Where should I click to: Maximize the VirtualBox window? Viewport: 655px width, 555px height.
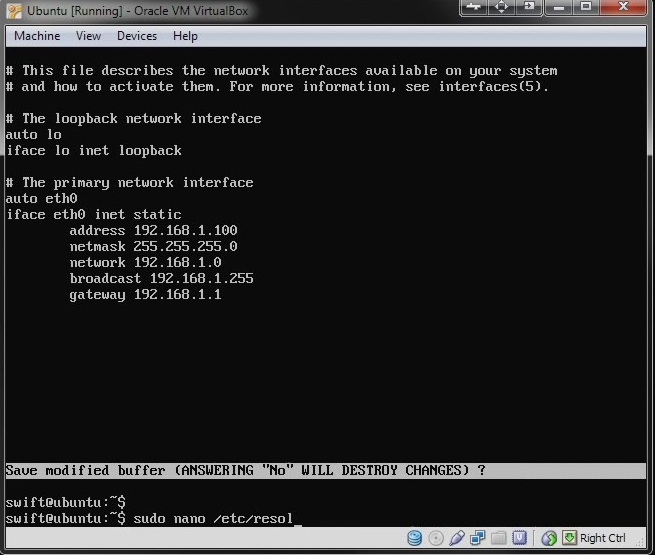click(586, 7)
